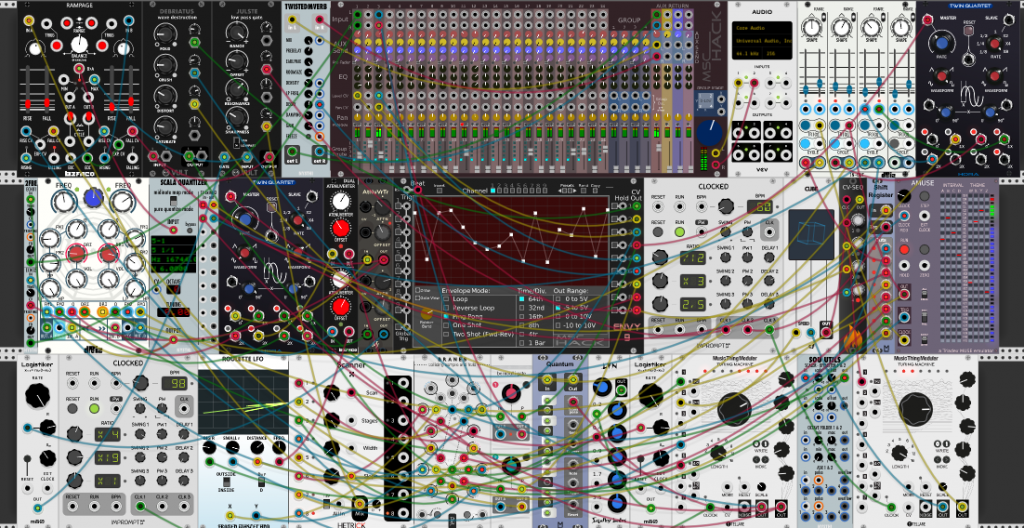The image size is (1024, 528).
Task: Click the upper red Offset knob on Dual Attenuverter
Action: tap(340, 229)
